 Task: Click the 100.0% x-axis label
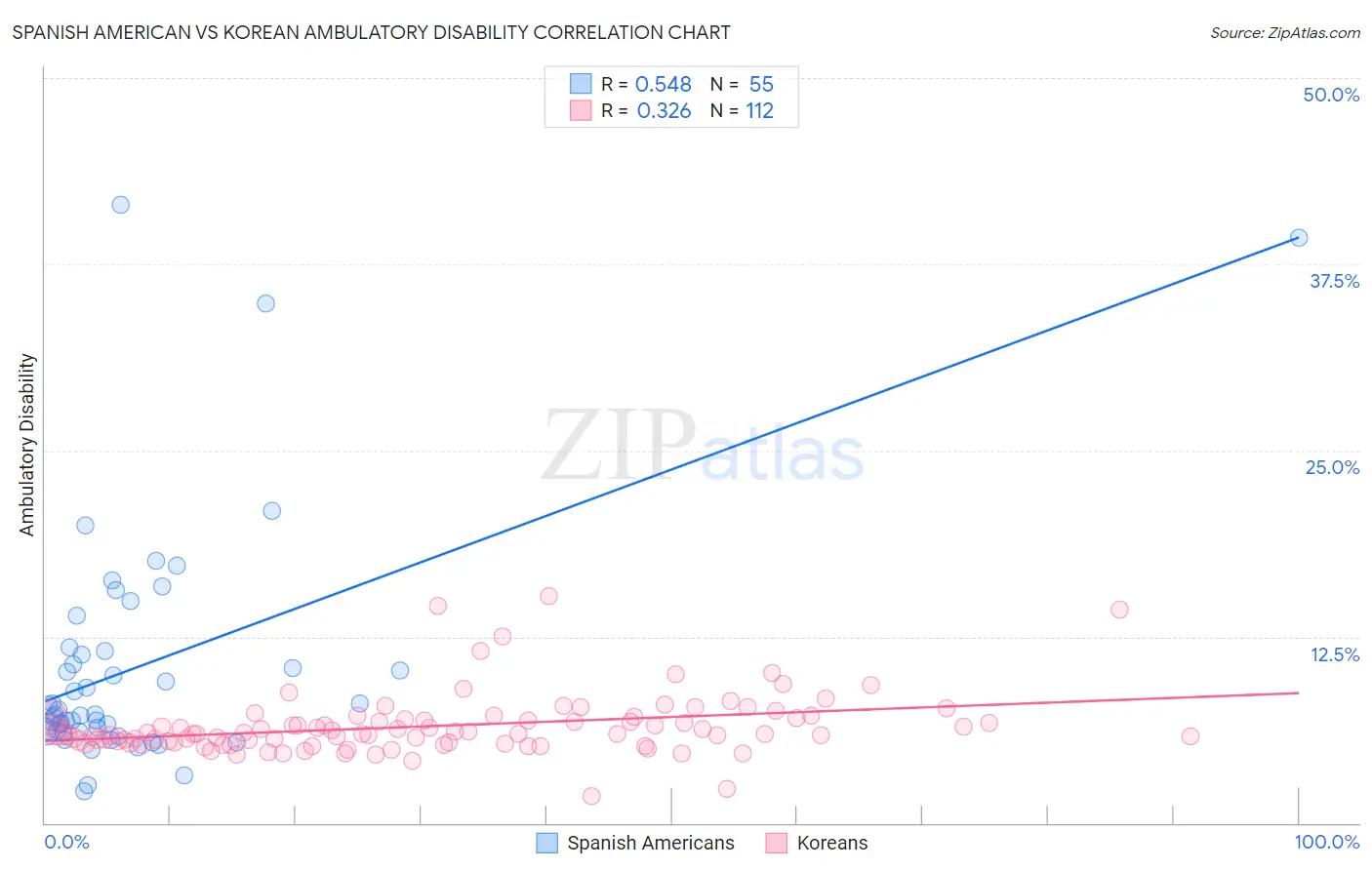(1327, 842)
